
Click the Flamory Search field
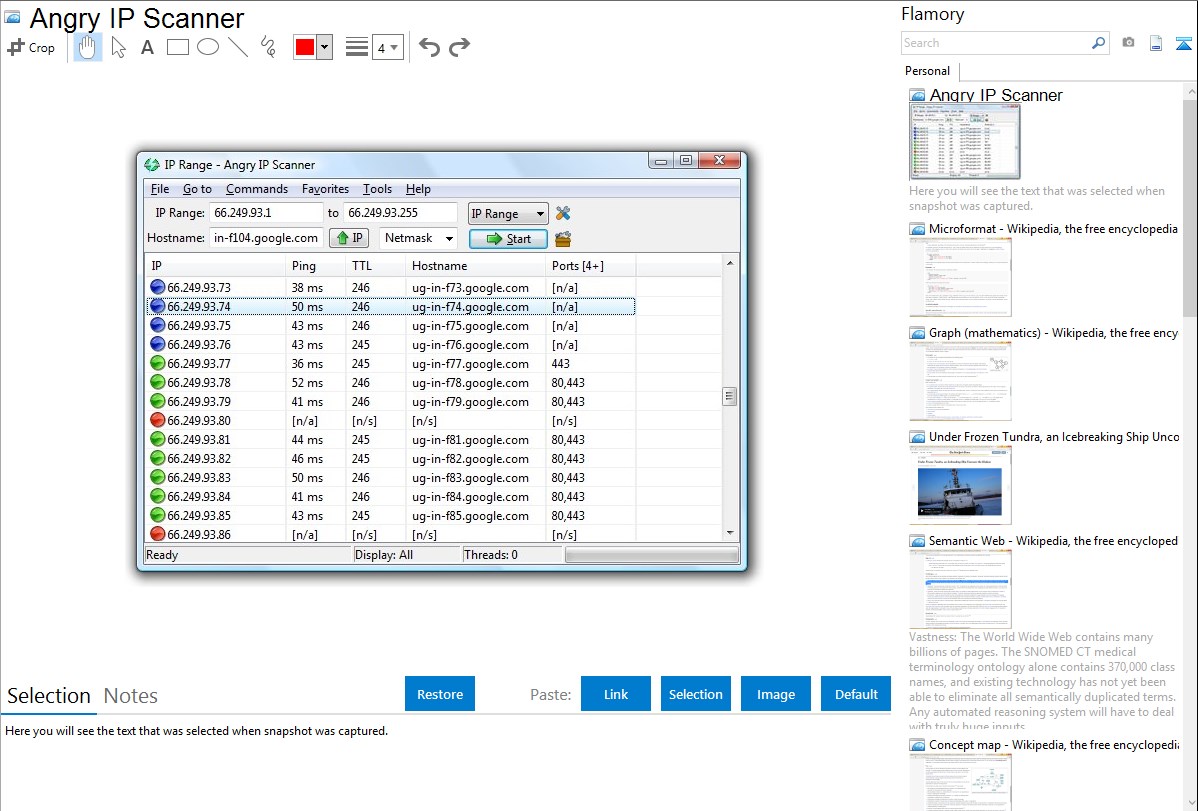click(x=996, y=43)
